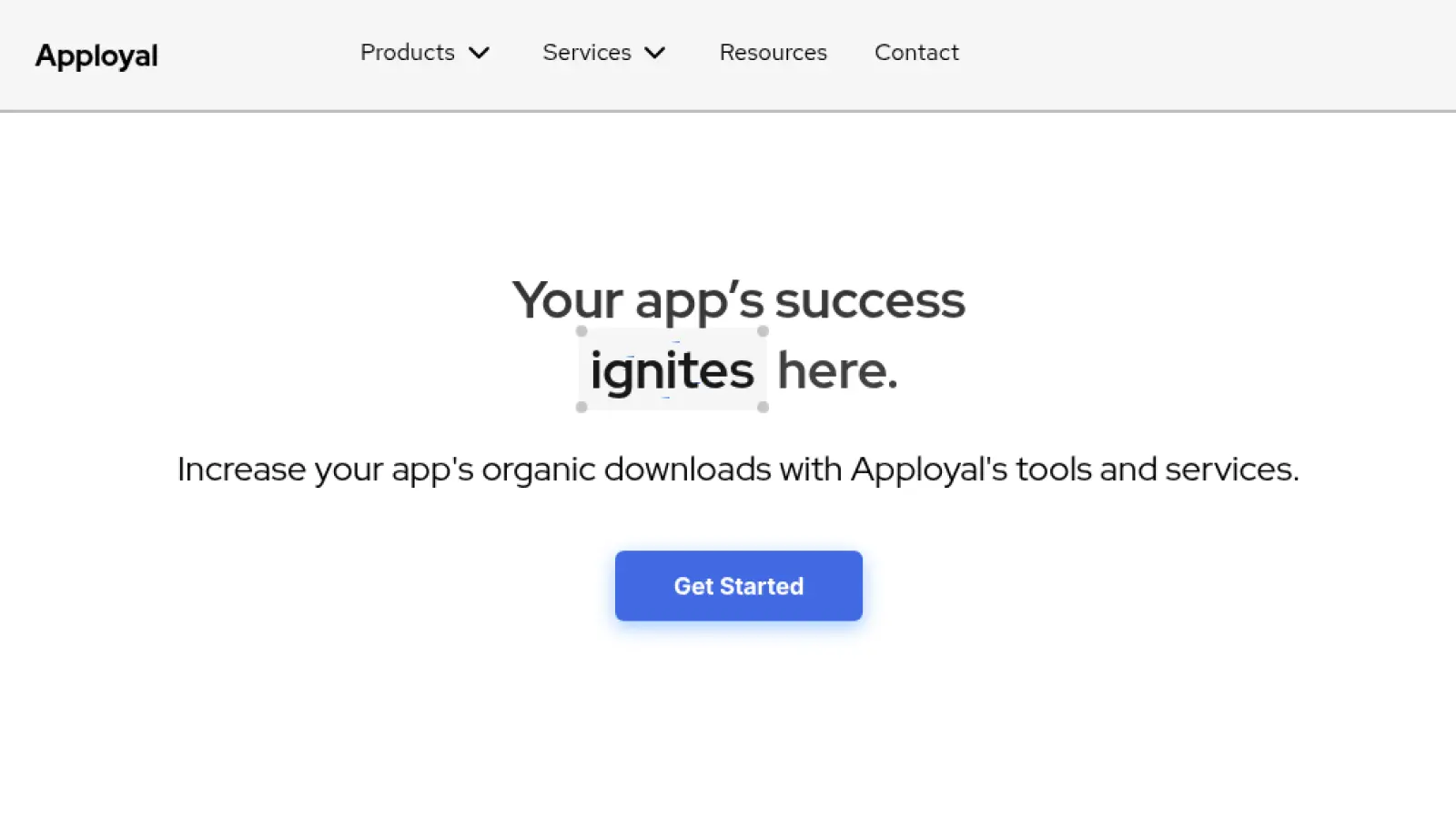Click the top-left resize handle of 'ignites'
Screen dimensions: 1456x819
pyautogui.click(x=580, y=330)
